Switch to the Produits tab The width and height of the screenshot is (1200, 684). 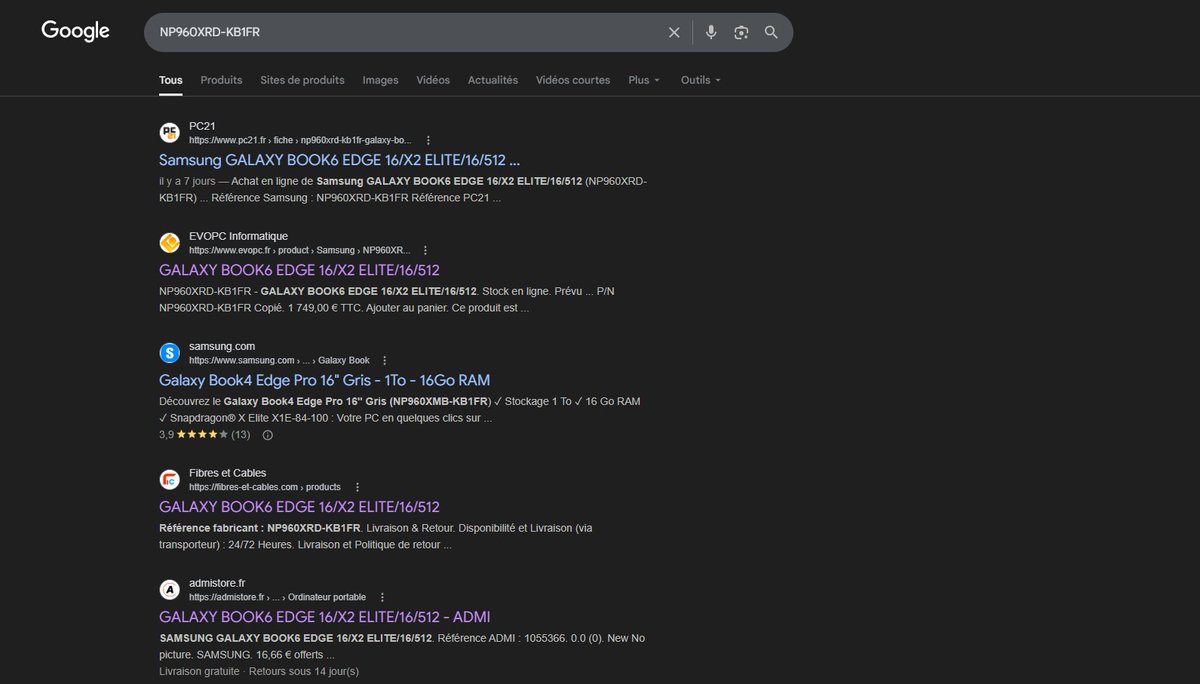[221, 80]
